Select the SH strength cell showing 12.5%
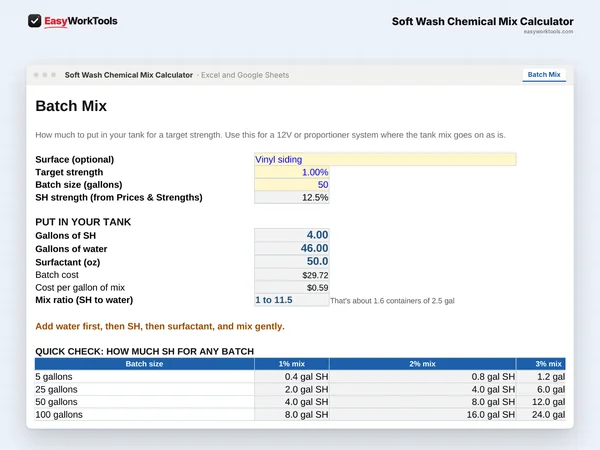 tap(292, 197)
